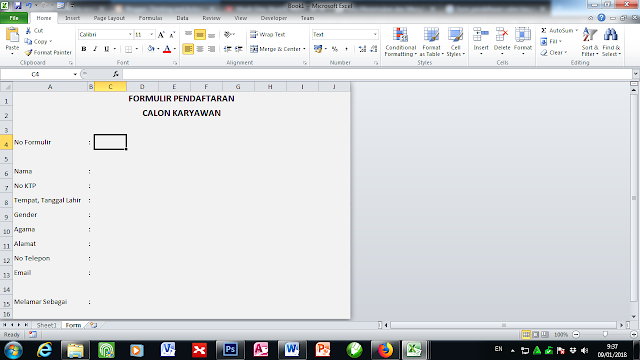
Task: Click the Font Color letter A
Action: tap(167, 49)
